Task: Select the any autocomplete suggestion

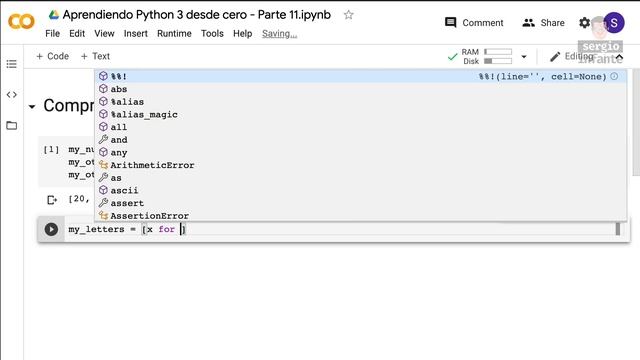Action: click(361, 152)
